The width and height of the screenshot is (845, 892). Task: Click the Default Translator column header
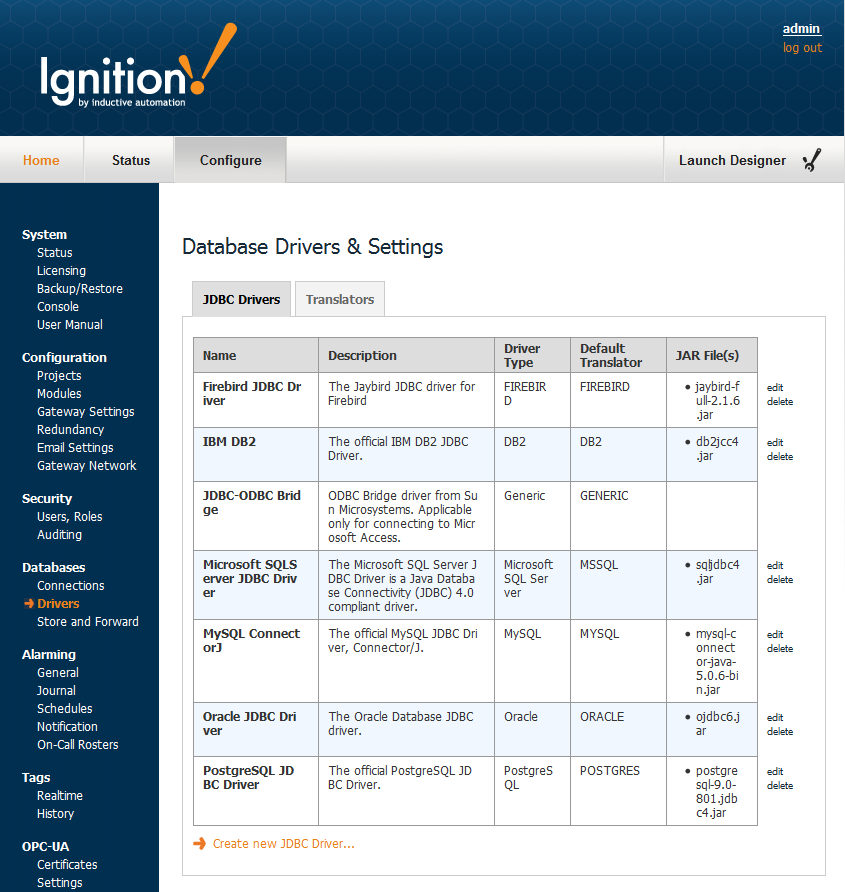619,356
